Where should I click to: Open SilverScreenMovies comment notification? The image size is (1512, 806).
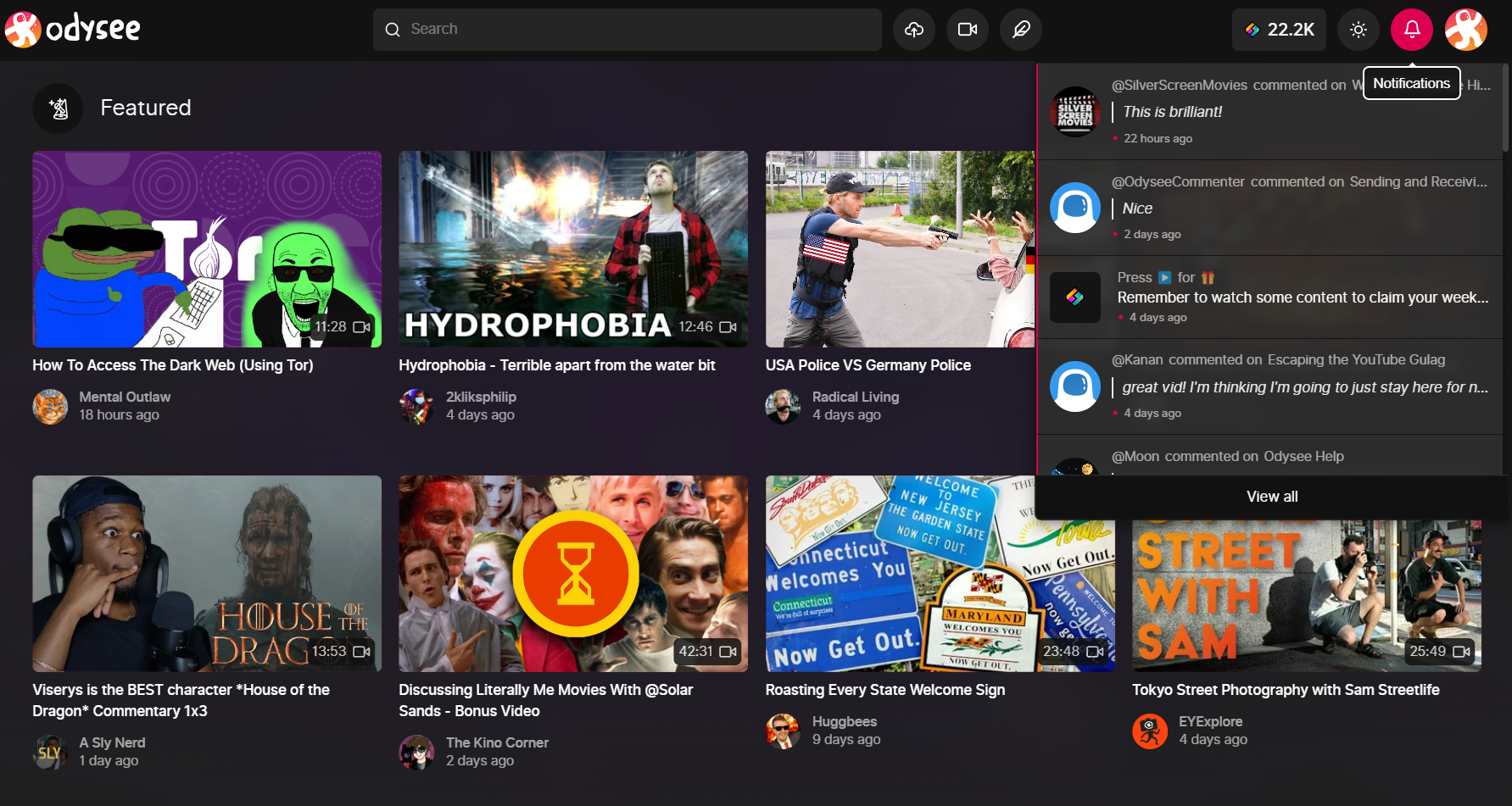click(x=1269, y=111)
